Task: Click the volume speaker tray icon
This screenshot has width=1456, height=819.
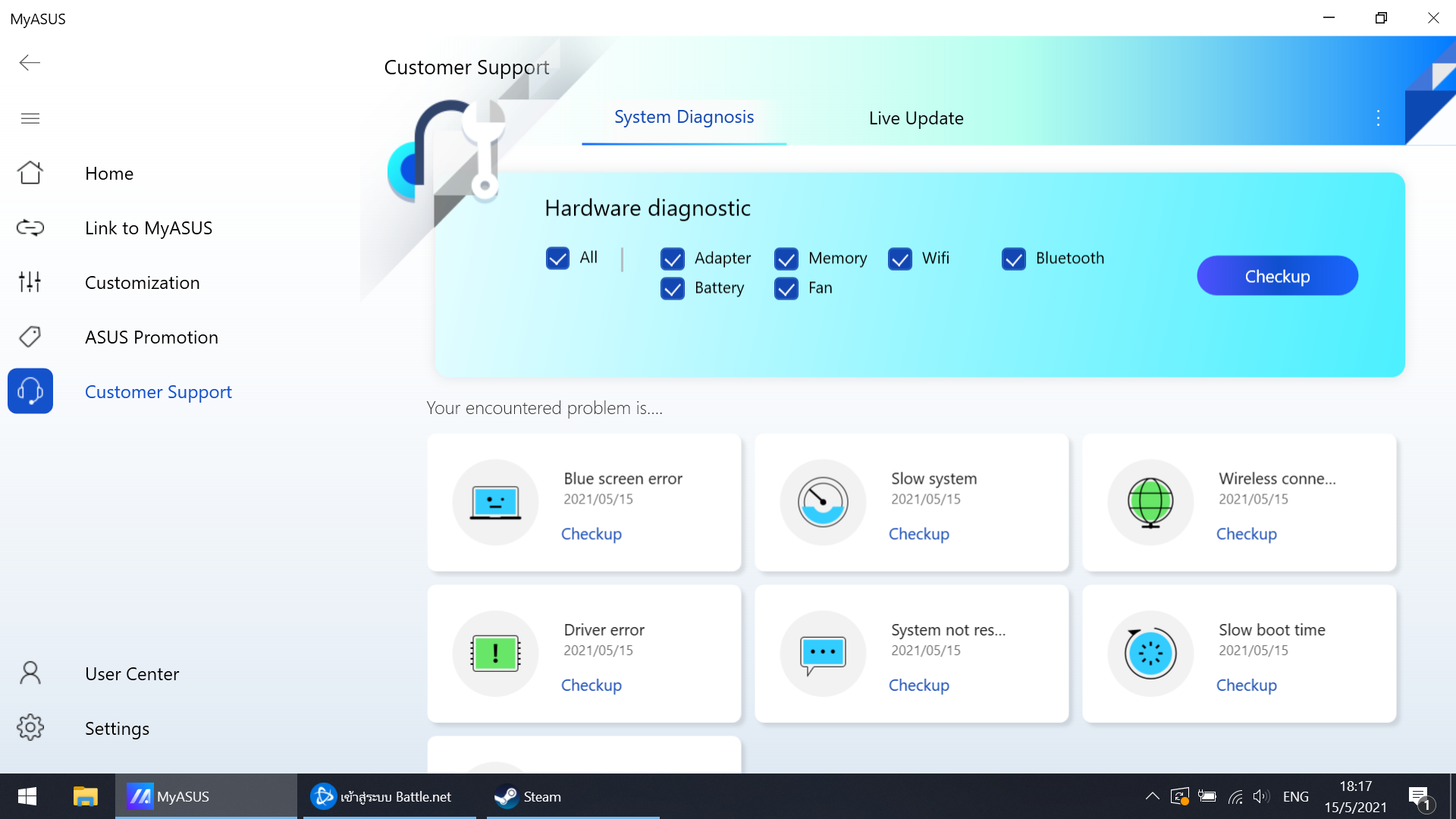Action: (1260, 796)
